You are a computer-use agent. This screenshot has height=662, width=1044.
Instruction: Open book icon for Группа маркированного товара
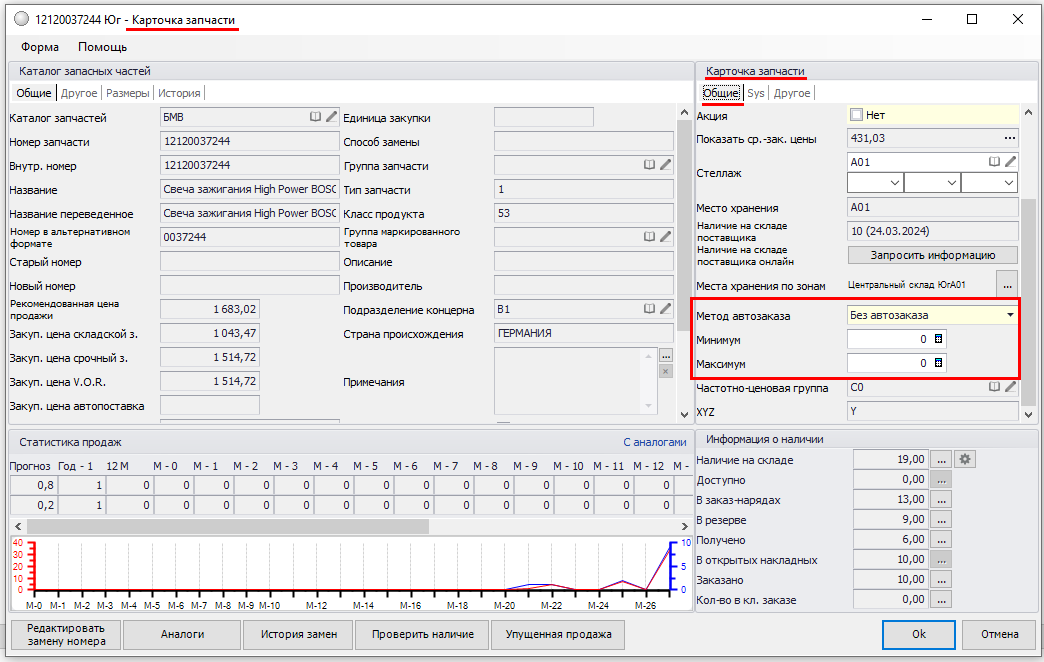650,237
